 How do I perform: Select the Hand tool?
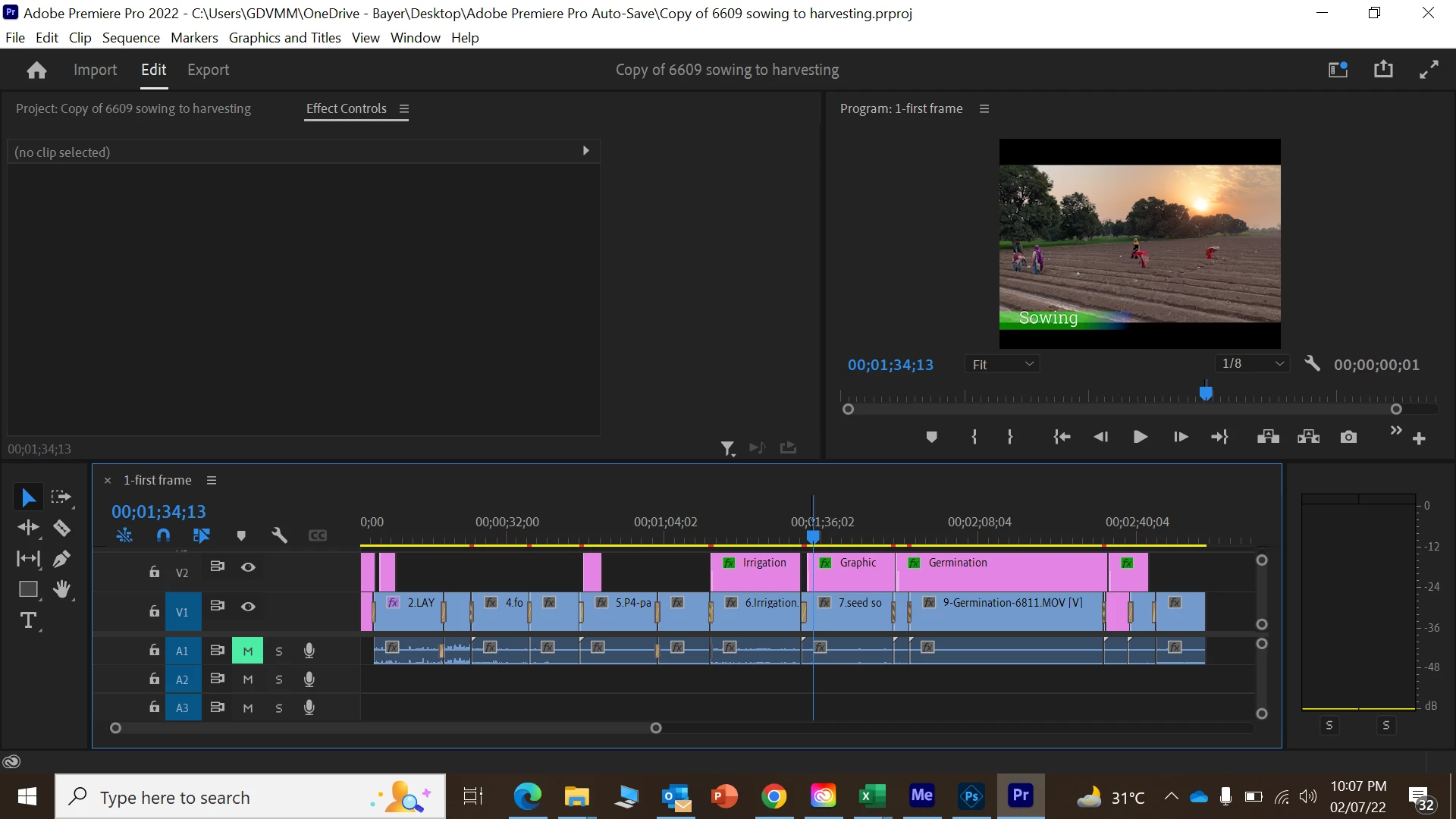[62, 589]
